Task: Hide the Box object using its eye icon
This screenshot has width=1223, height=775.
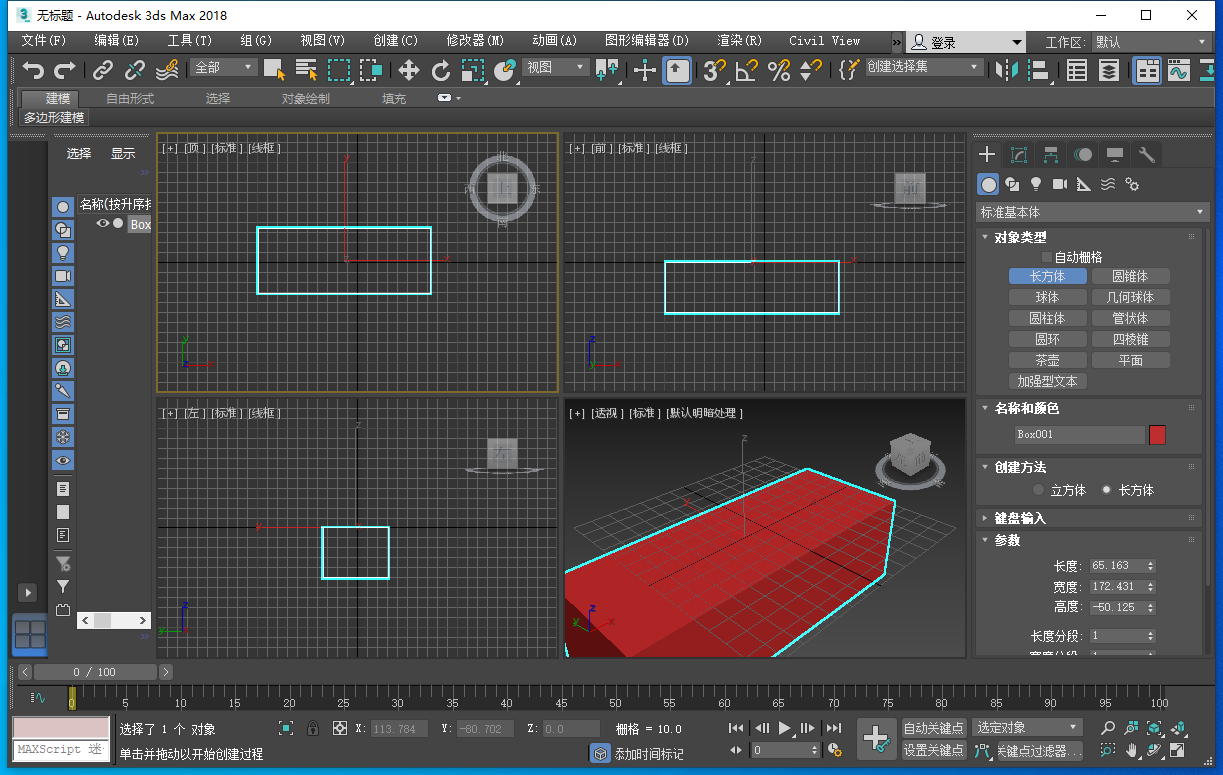Action: pyautogui.click(x=102, y=224)
